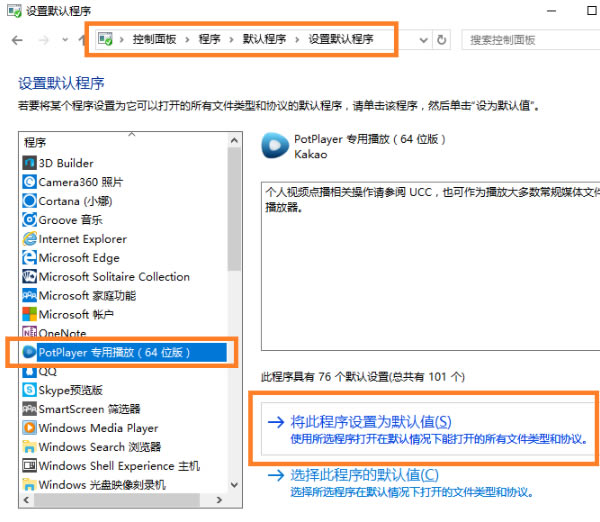Click the Microsoft 帐户 colored-squares icon
This screenshot has height=522, width=600.
click(x=29, y=314)
